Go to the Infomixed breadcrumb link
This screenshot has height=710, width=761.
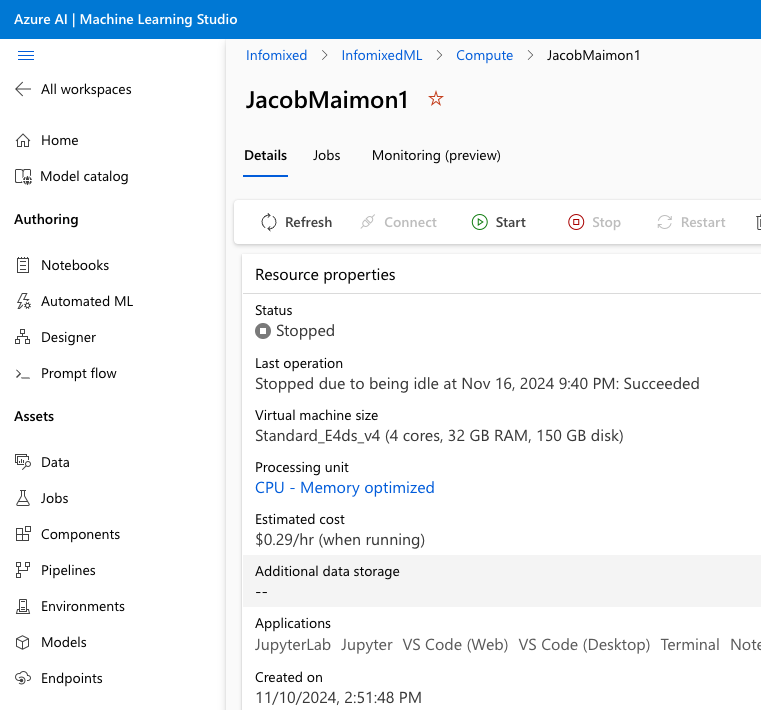tap(277, 55)
